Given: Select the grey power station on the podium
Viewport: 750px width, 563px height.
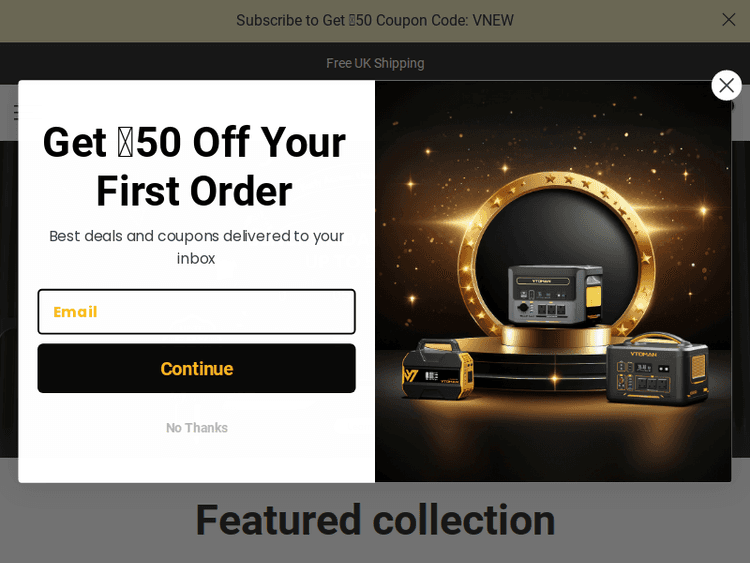Looking at the screenshot, I should [555, 295].
